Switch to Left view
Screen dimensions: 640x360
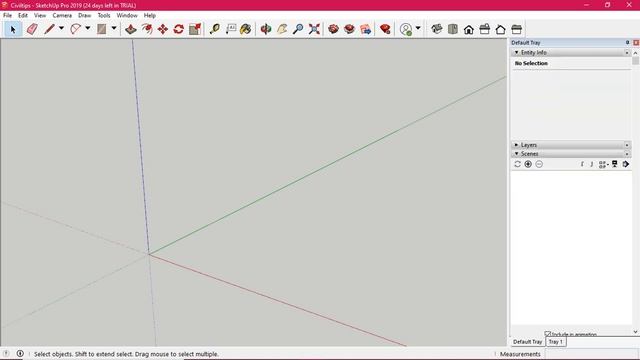point(517,29)
